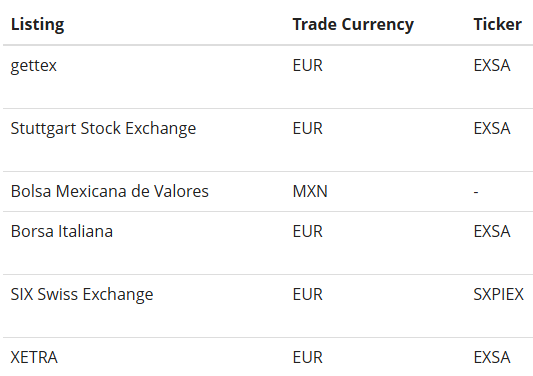533x376 pixels.
Task: Click EUR currency in Stuttgart row
Action: pos(307,128)
